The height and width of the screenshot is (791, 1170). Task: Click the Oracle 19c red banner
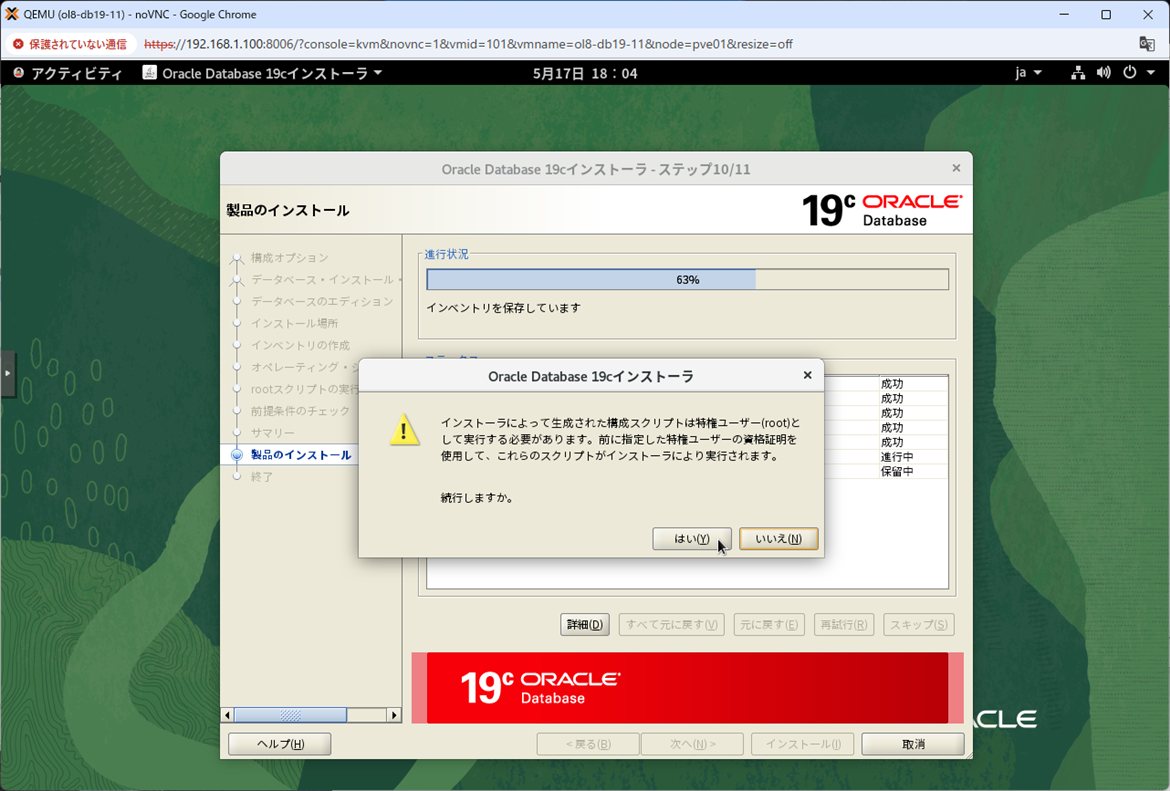pyautogui.click(x=687, y=688)
